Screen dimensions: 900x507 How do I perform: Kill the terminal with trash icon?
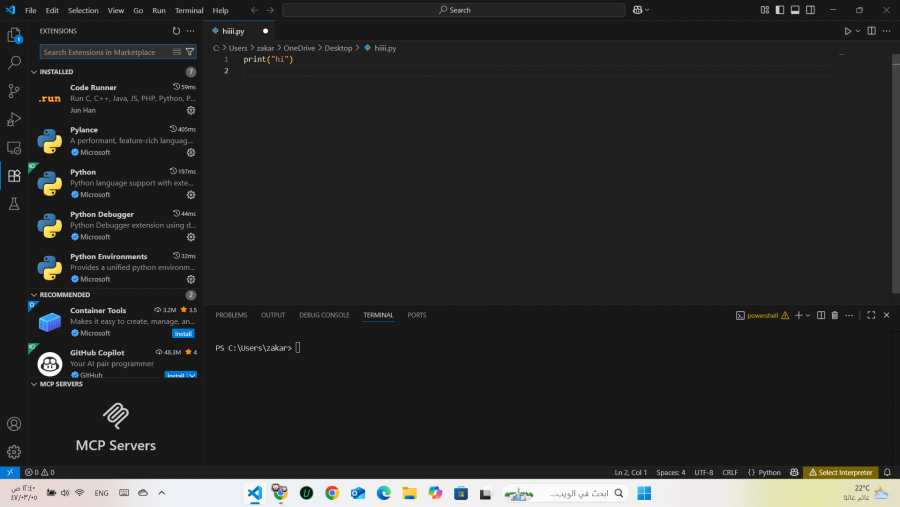coord(835,315)
